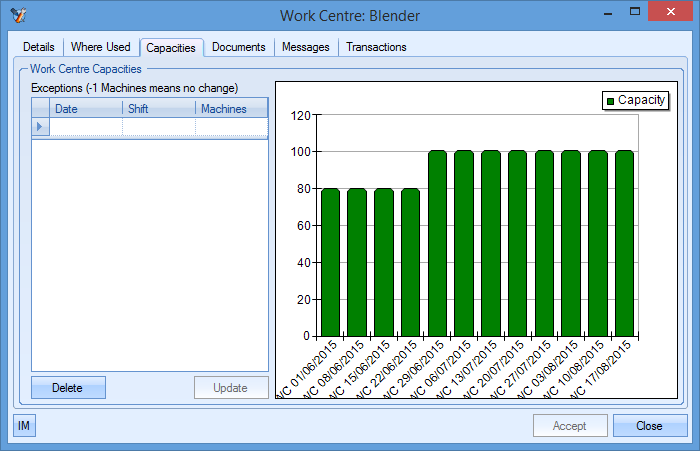700x451 pixels.
Task: Click the empty Shift cell in first row
Action: pyautogui.click(x=159, y=127)
